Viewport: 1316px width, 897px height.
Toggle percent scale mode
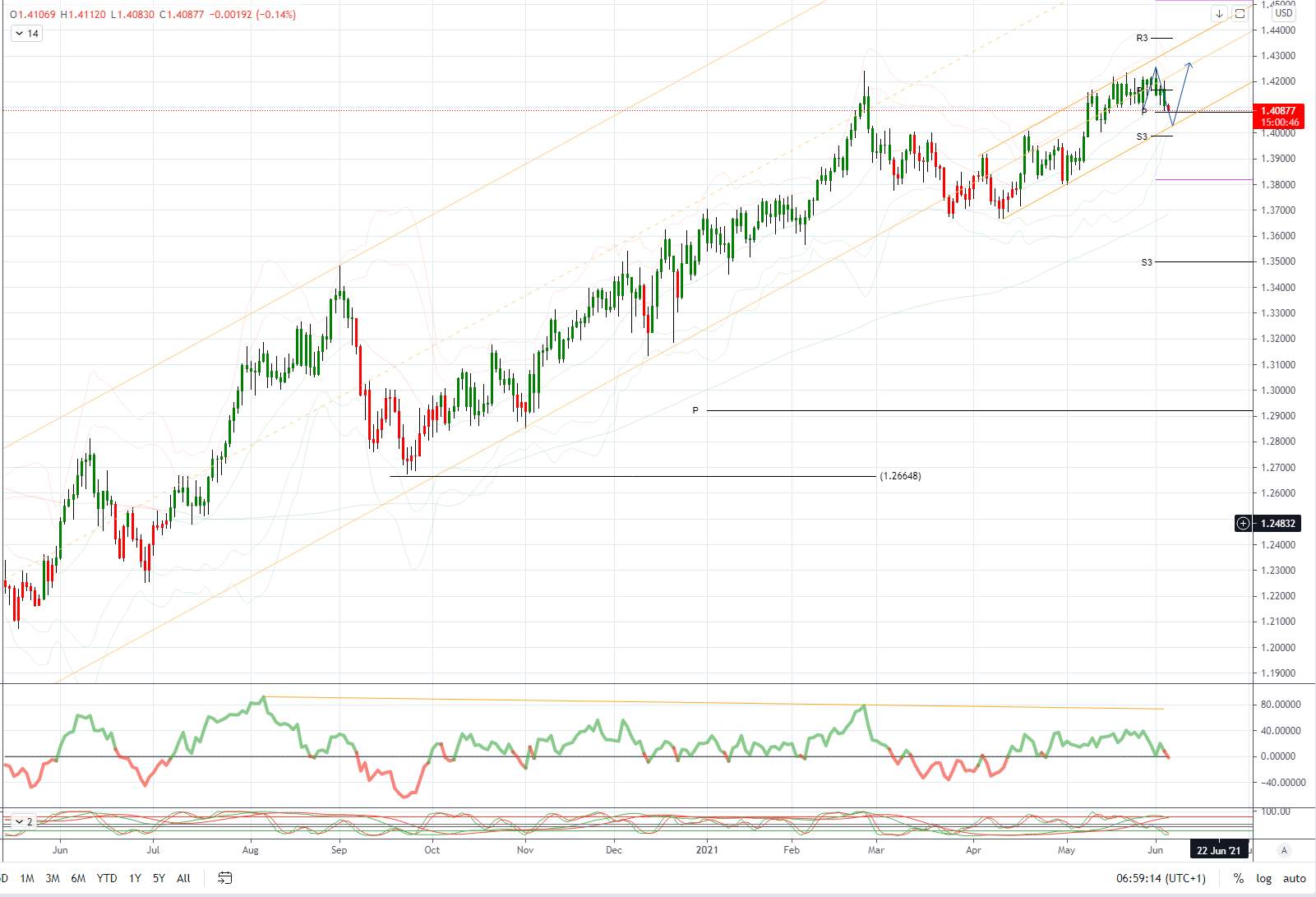1239,878
